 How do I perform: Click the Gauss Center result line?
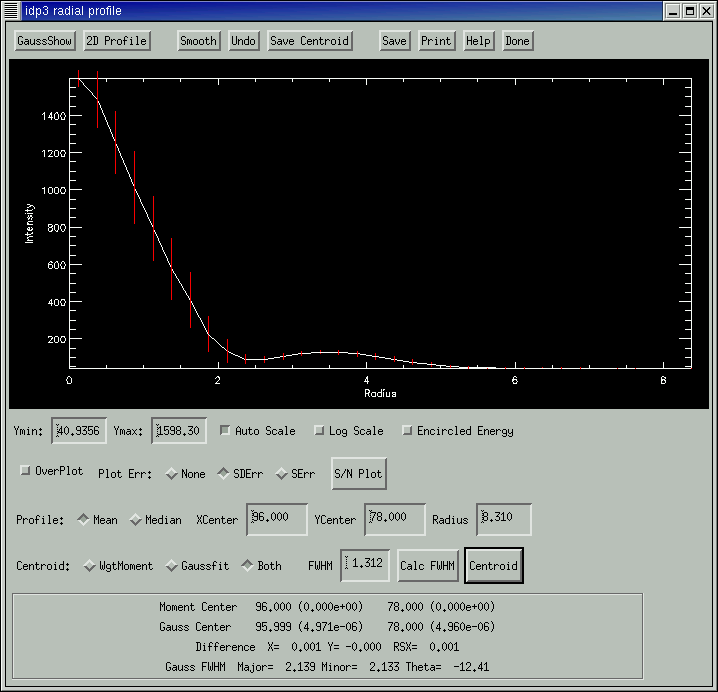[327, 627]
